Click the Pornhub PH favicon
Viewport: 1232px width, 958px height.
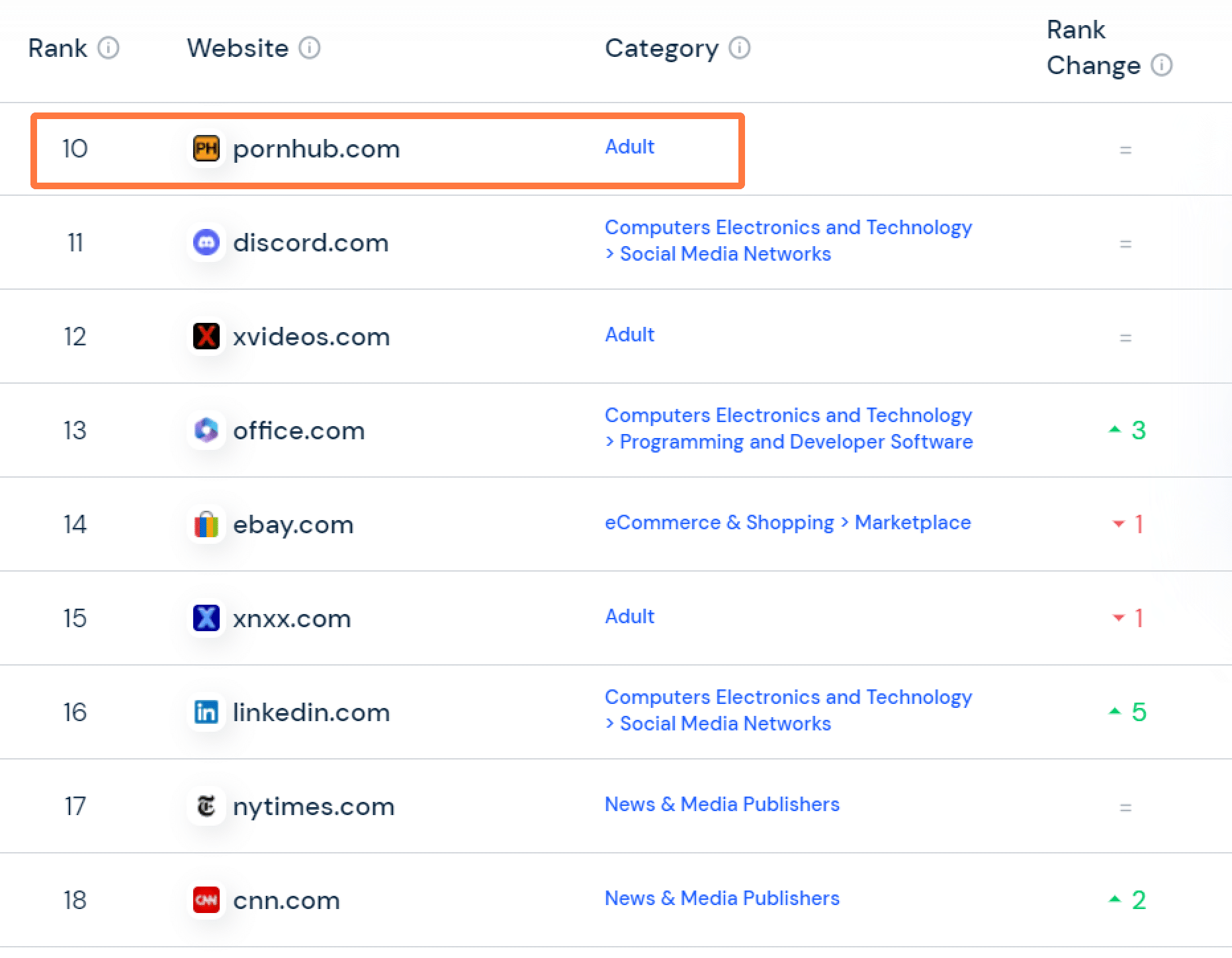point(206,149)
